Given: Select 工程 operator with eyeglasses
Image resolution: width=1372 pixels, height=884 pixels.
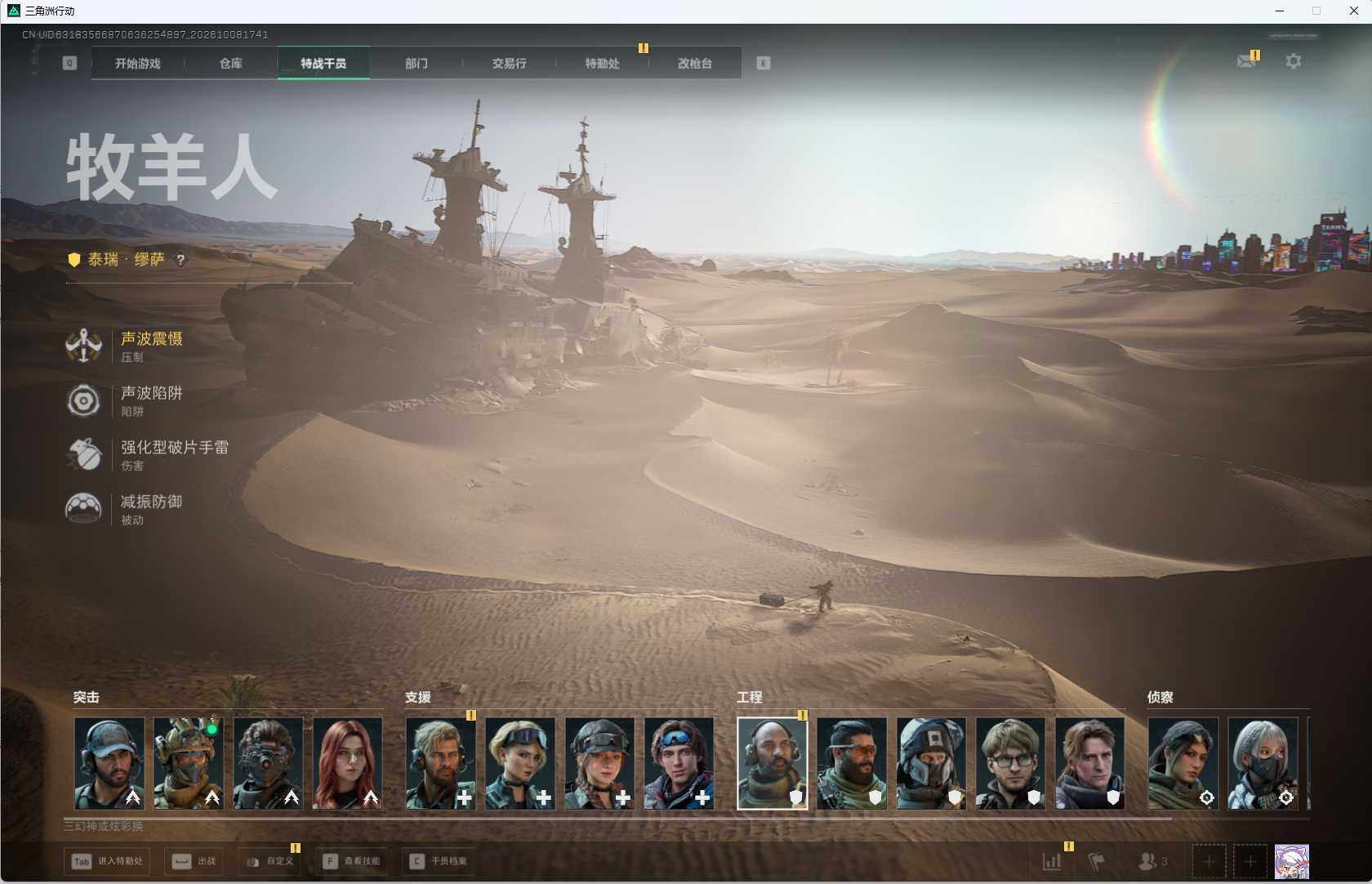Looking at the screenshot, I should click(x=1010, y=764).
